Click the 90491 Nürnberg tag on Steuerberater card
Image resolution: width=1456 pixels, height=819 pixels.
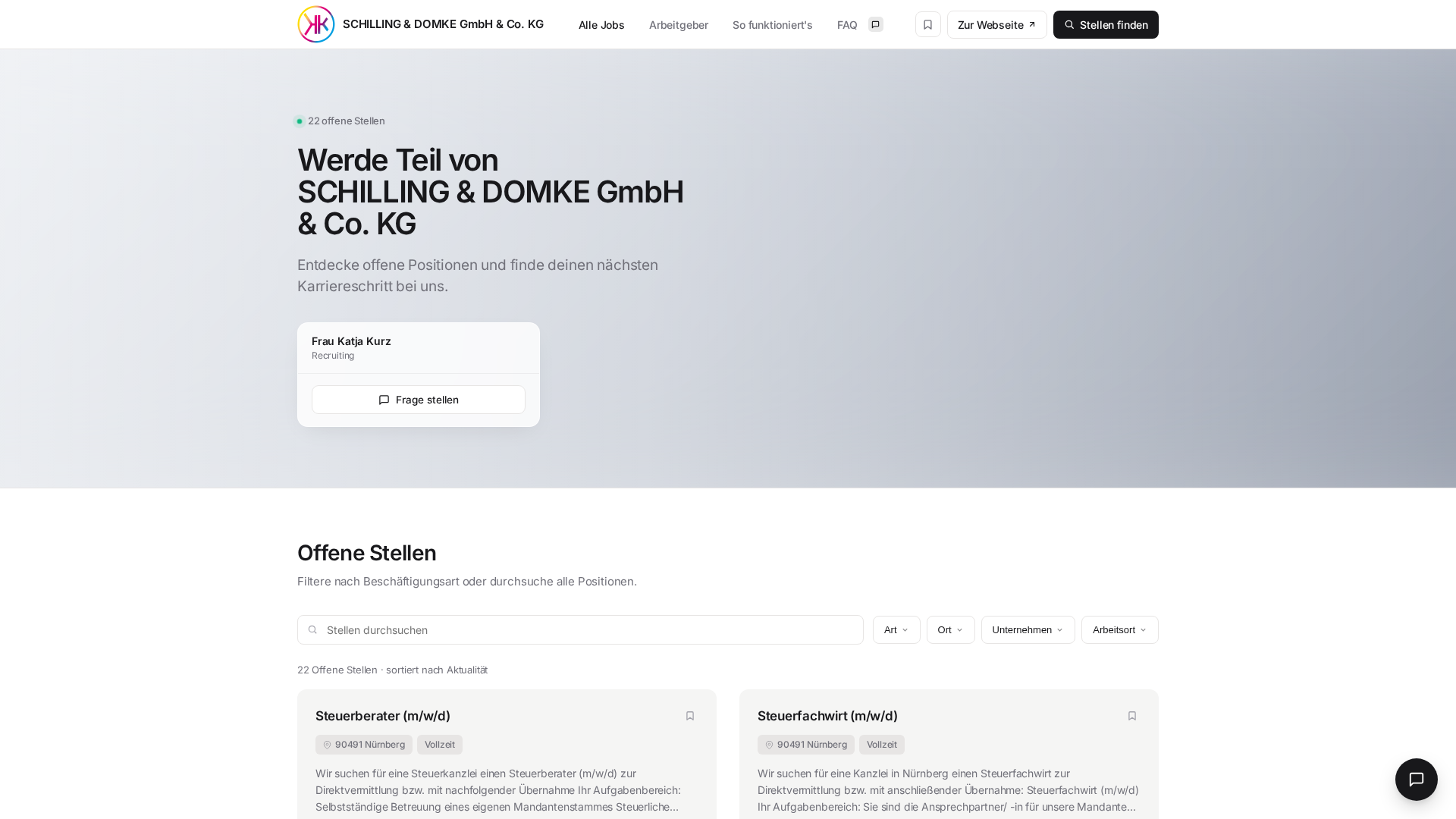[364, 745]
